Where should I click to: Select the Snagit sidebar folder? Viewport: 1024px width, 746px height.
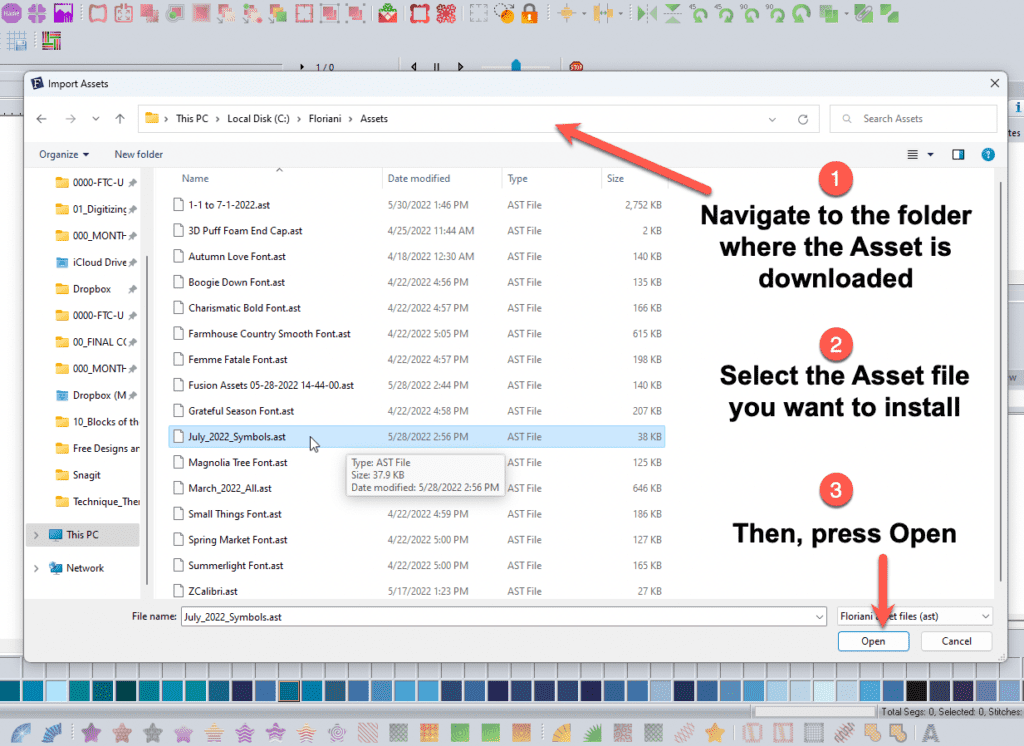click(78, 476)
